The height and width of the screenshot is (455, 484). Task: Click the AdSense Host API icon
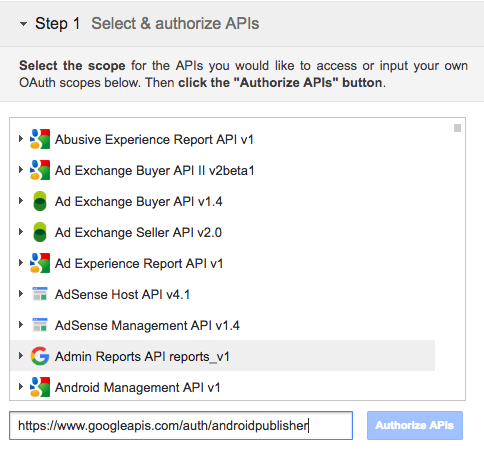pyautogui.click(x=40, y=294)
